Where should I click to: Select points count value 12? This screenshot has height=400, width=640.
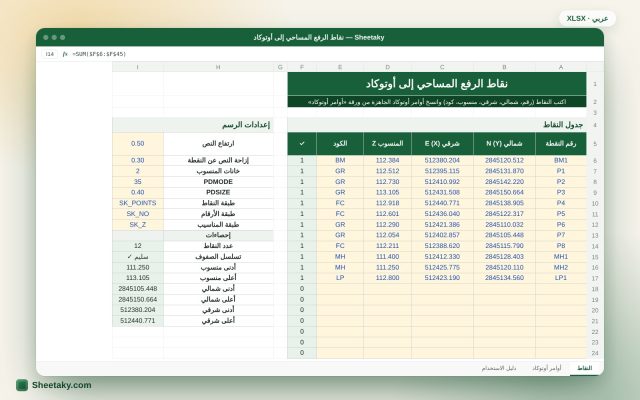(x=138, y=246)
